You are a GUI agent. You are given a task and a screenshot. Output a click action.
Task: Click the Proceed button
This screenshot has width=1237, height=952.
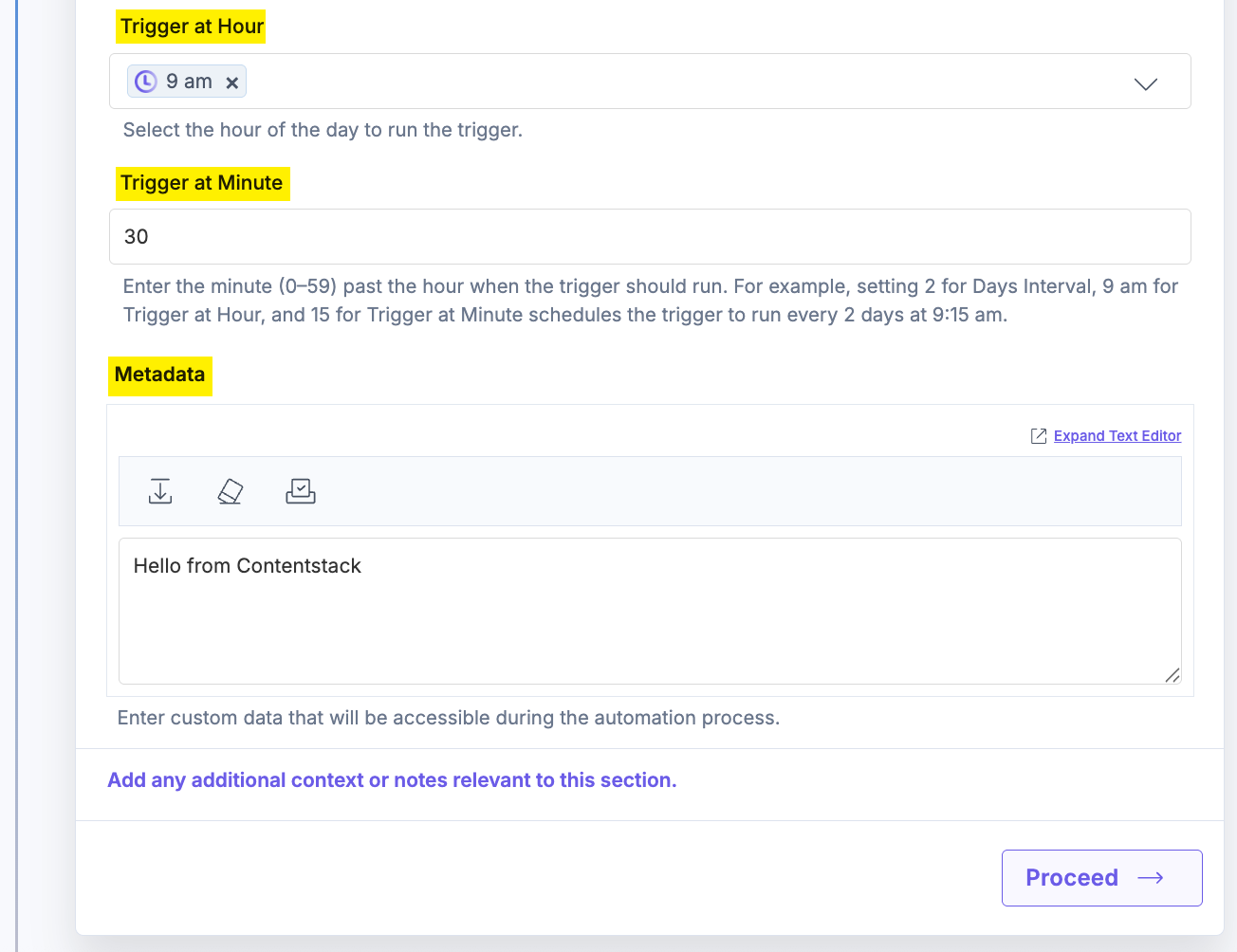tap(1101, 878)
